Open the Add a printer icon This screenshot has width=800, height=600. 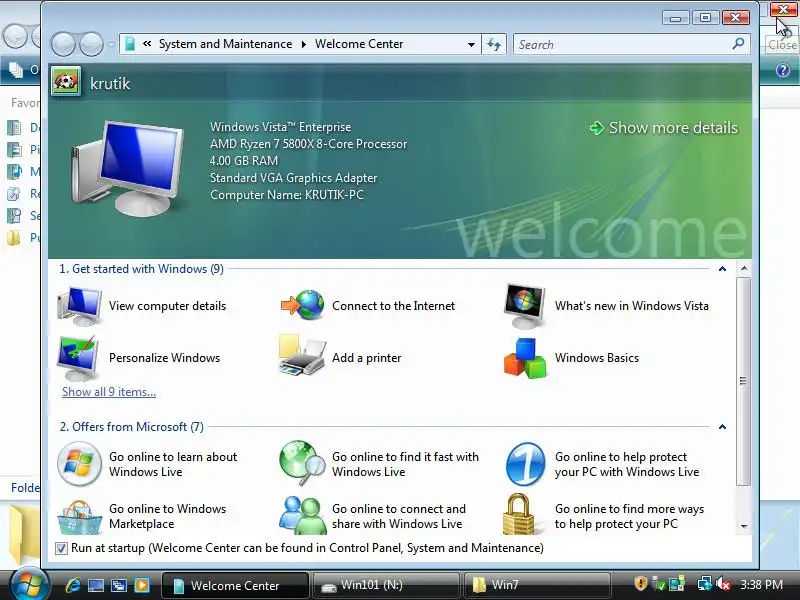click(x=303, y=356)
